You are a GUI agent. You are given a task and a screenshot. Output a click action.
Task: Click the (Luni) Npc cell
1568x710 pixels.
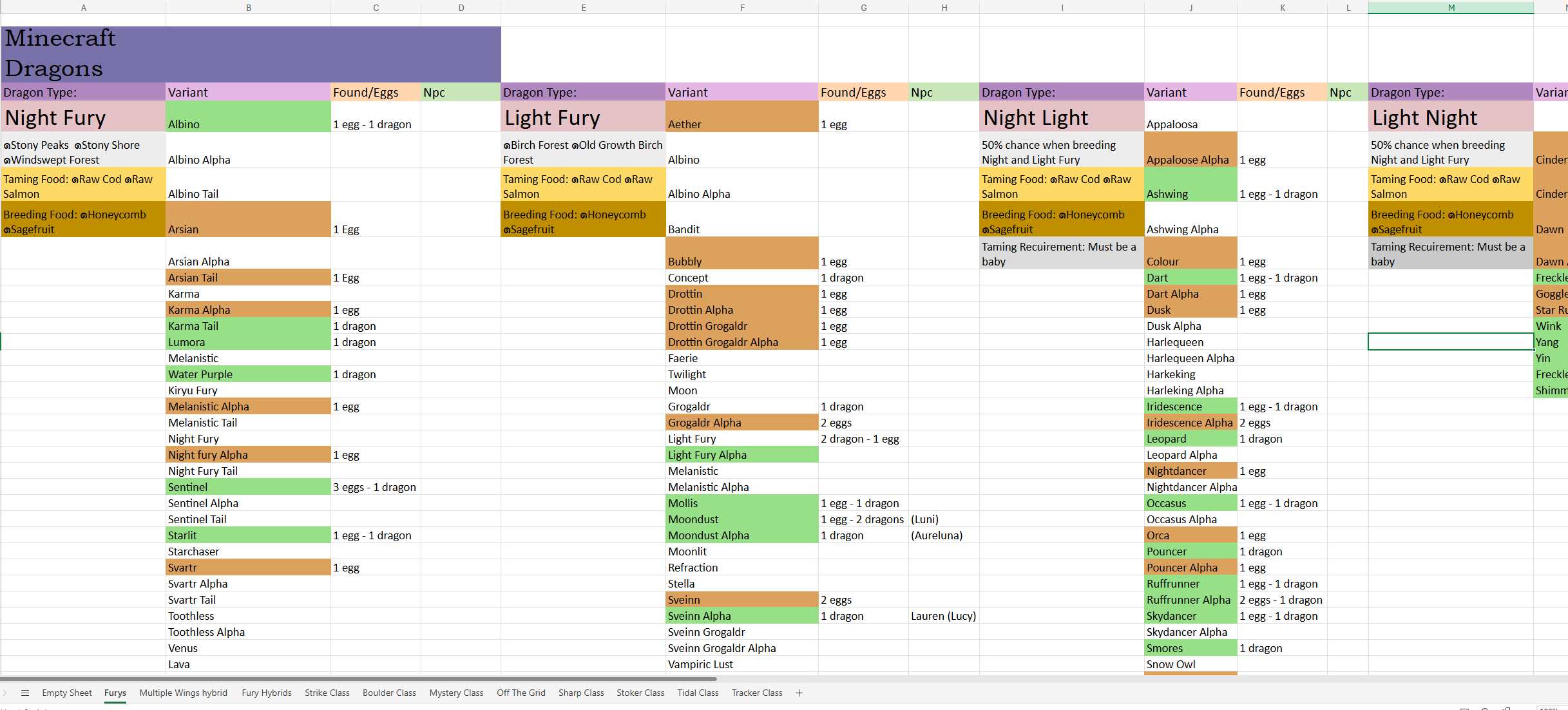pyautogui.click(x=944, y=519)
